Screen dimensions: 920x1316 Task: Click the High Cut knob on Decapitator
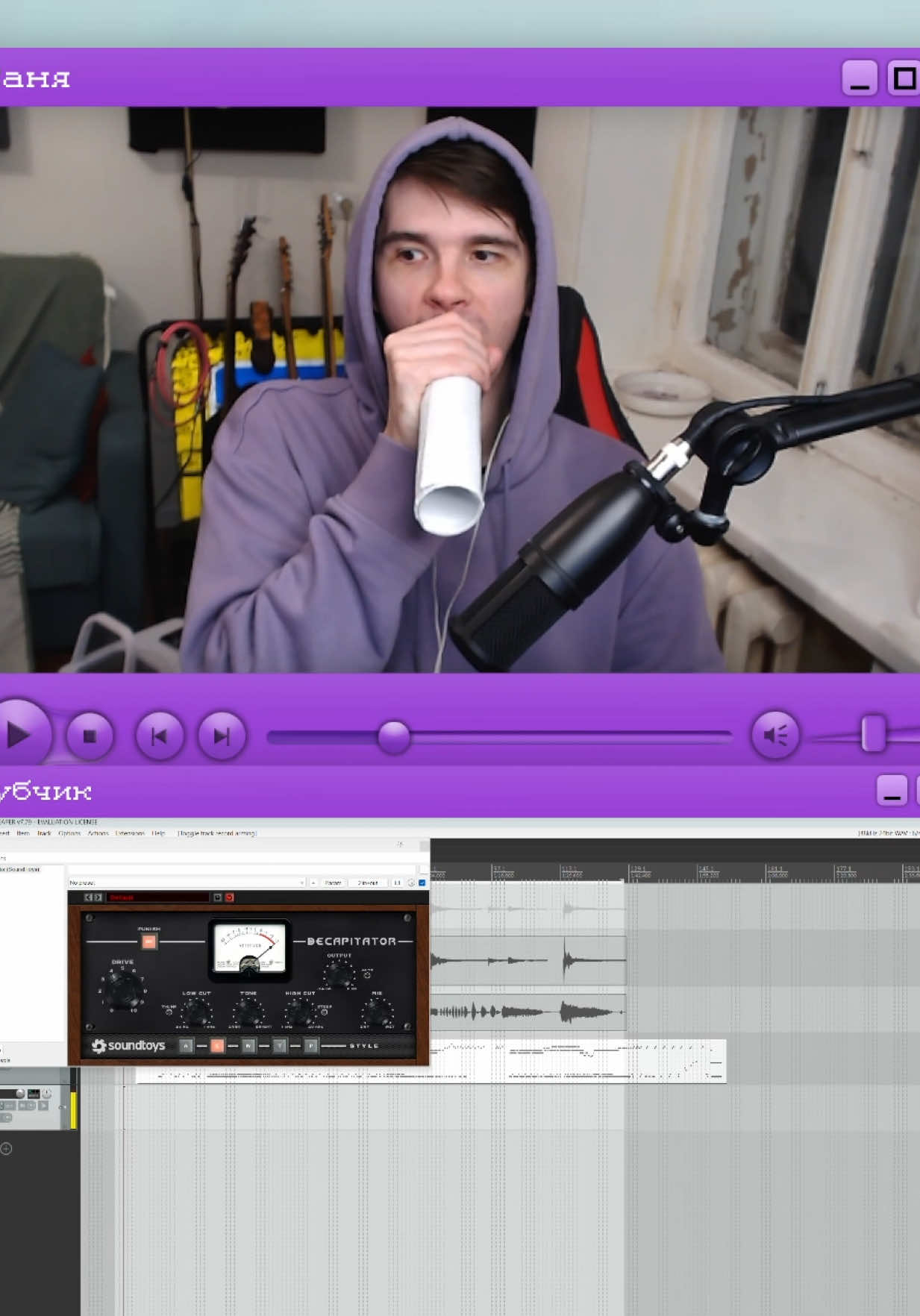(299, 1012)
